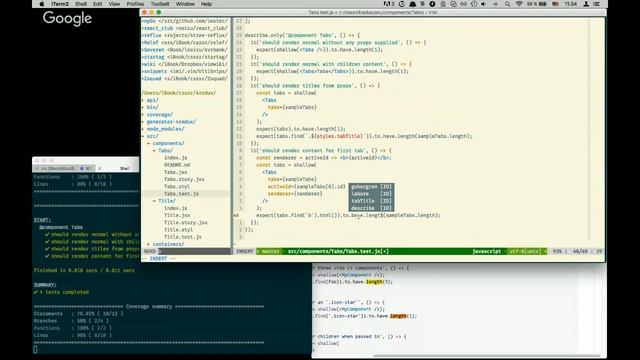
Task: Click the 'javascript' filetype in statusline
Action: tap(487, 251)
